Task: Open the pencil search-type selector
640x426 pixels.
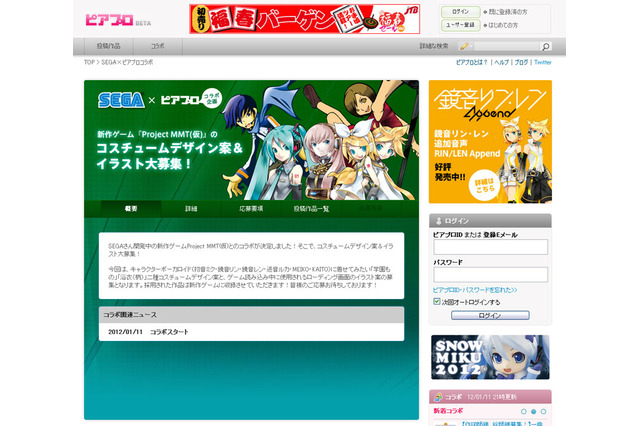Action: coord(465,47)
